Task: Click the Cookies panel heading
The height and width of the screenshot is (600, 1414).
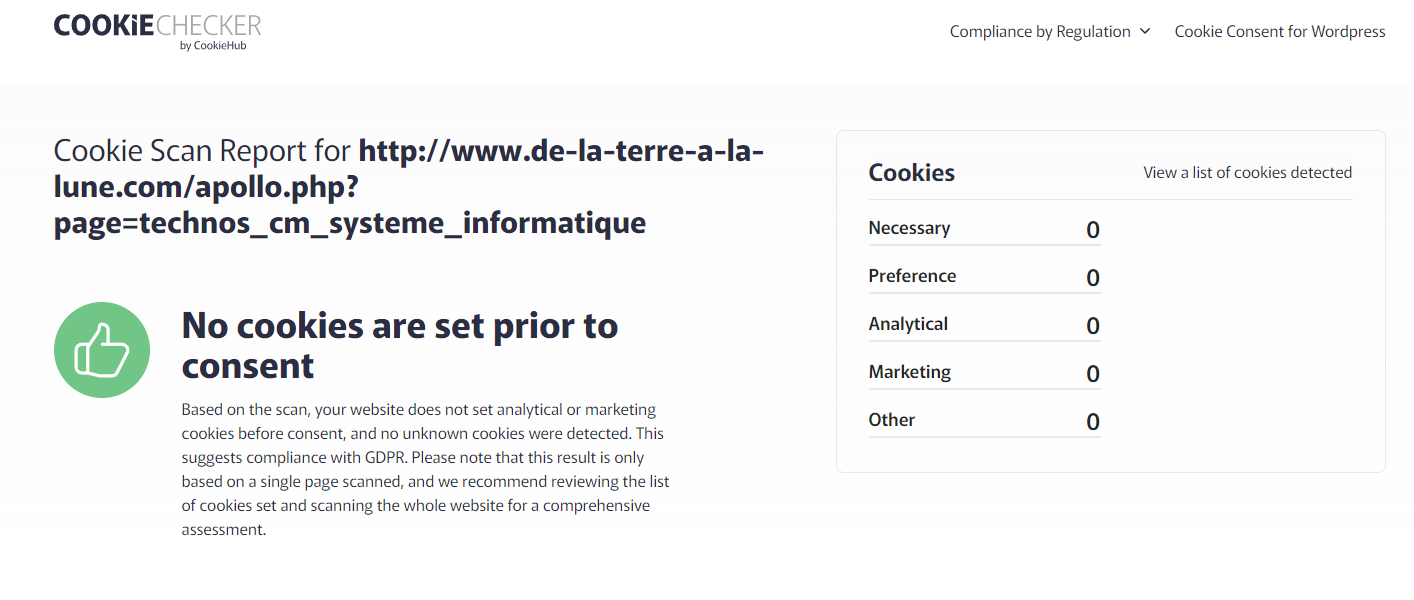Action: [x=912, y=172]
